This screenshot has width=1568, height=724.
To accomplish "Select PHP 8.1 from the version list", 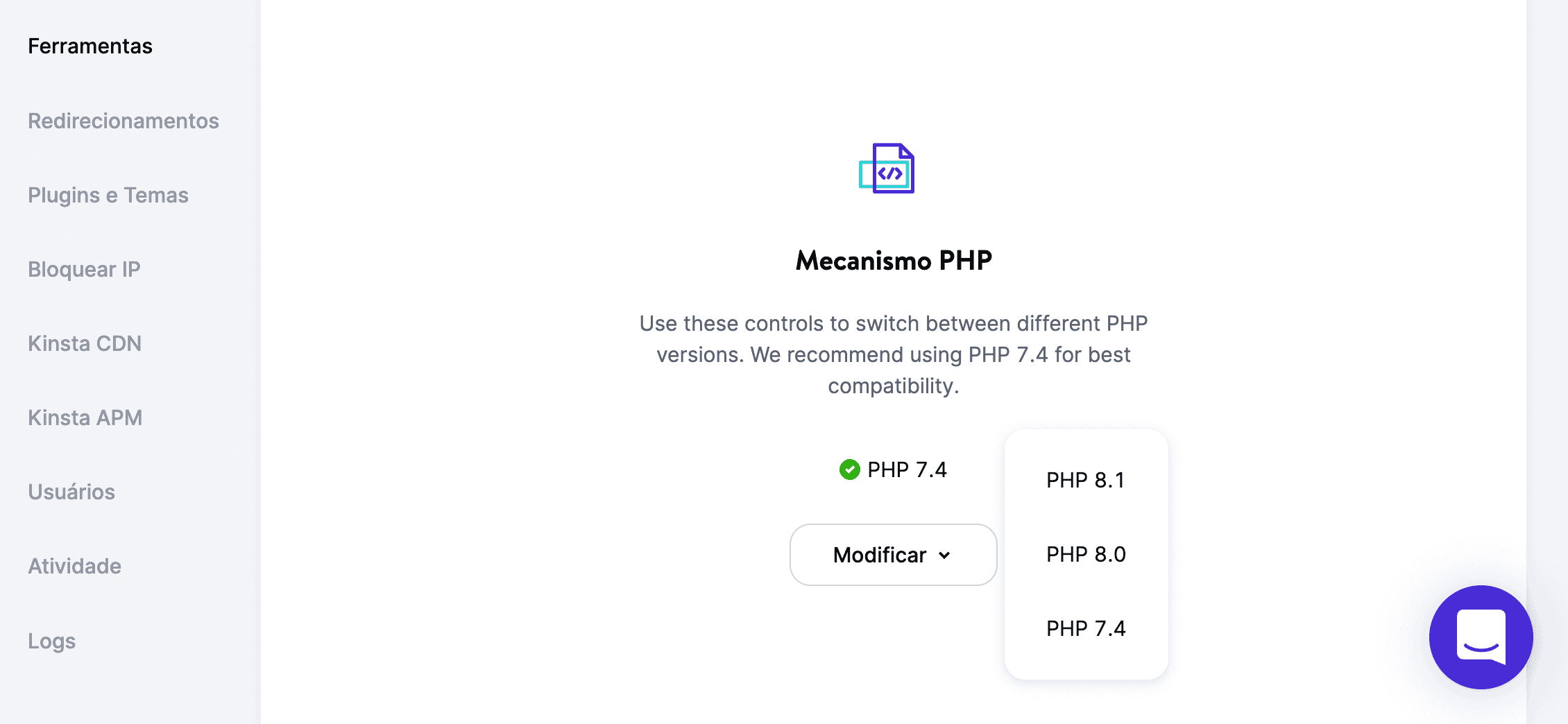I will (1085, 479).
